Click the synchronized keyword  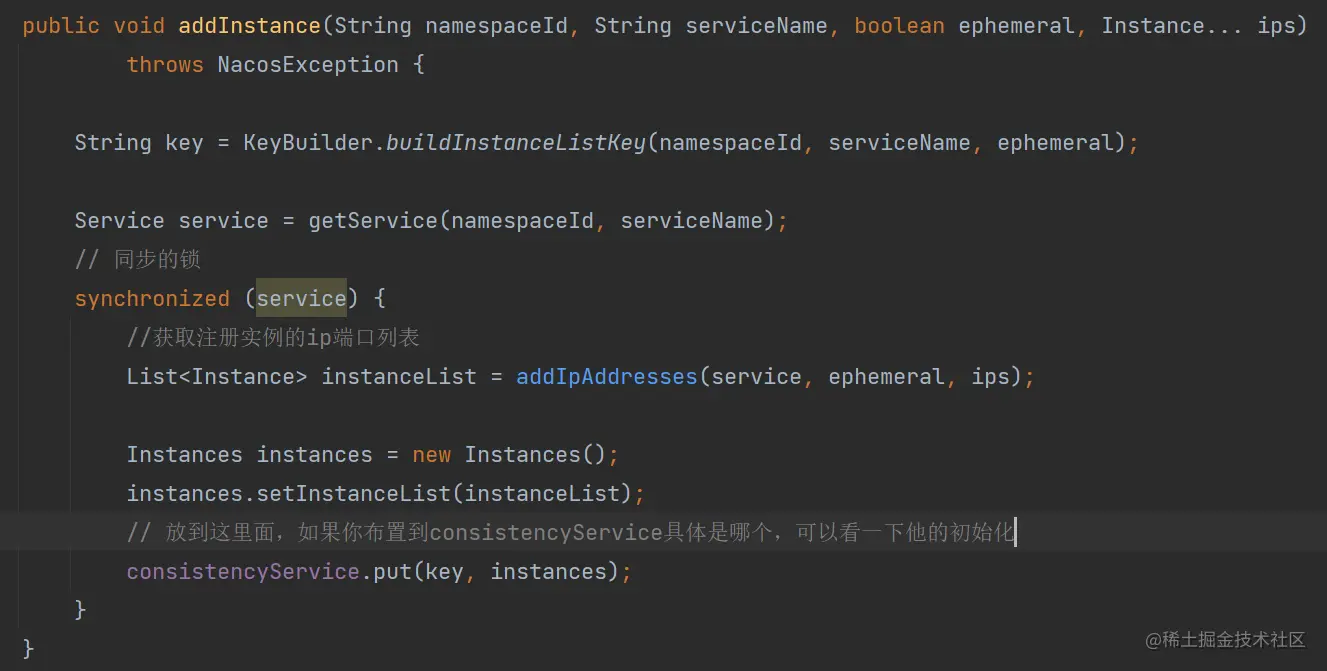click(152, 299)
